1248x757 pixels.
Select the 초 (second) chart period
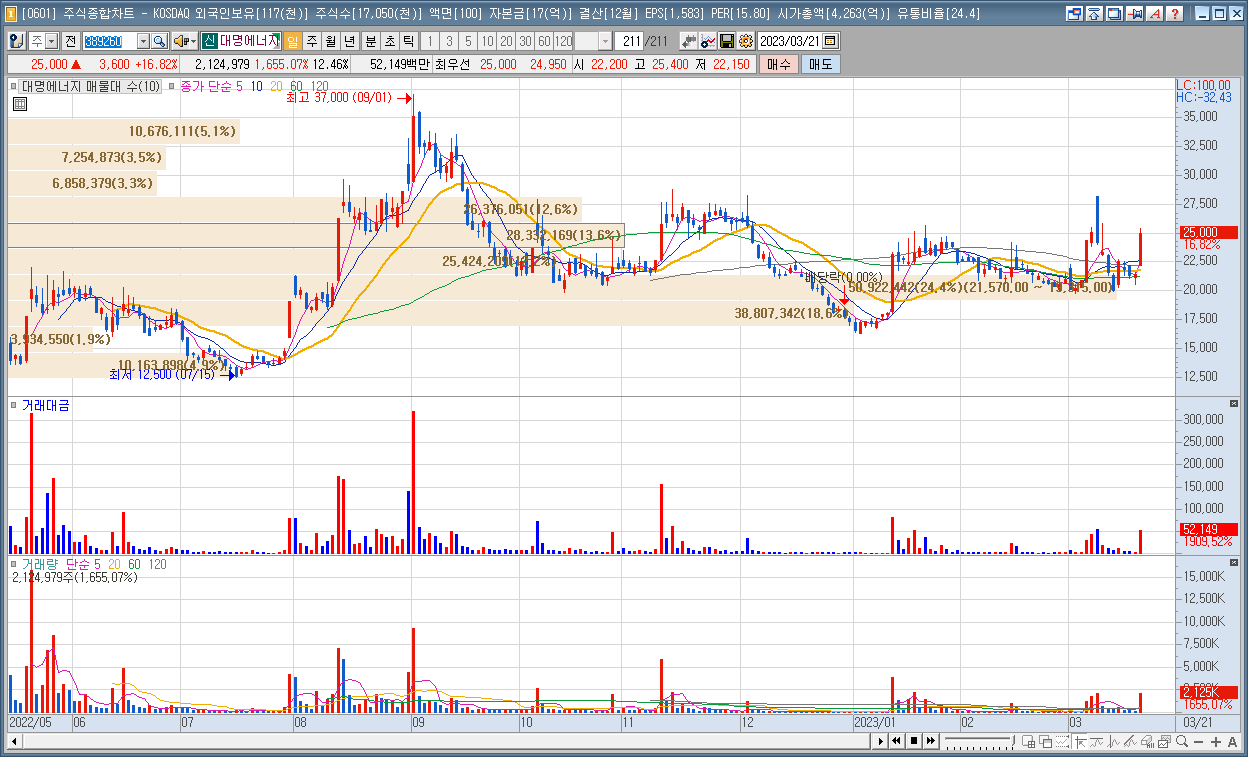pos(390,41)
